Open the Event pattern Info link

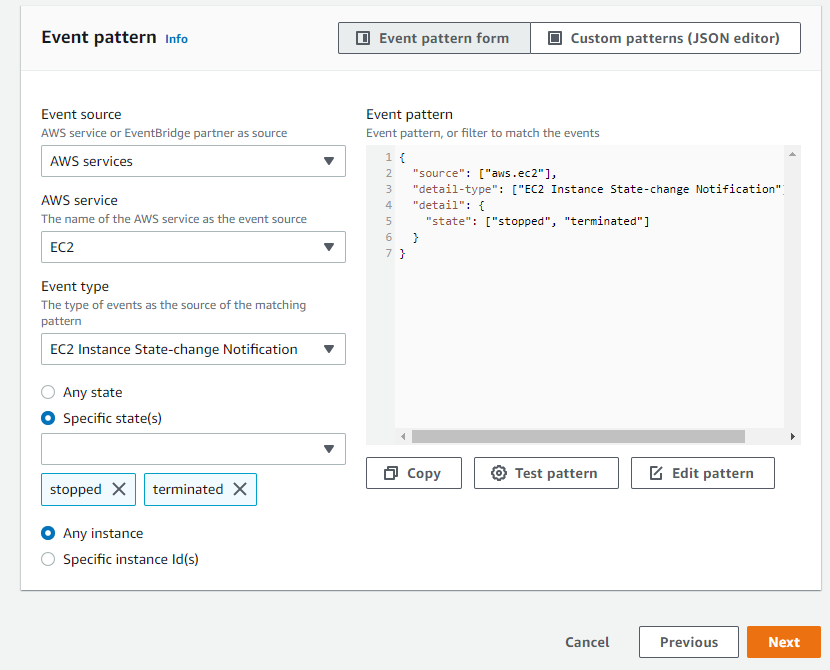click(176, 39)
